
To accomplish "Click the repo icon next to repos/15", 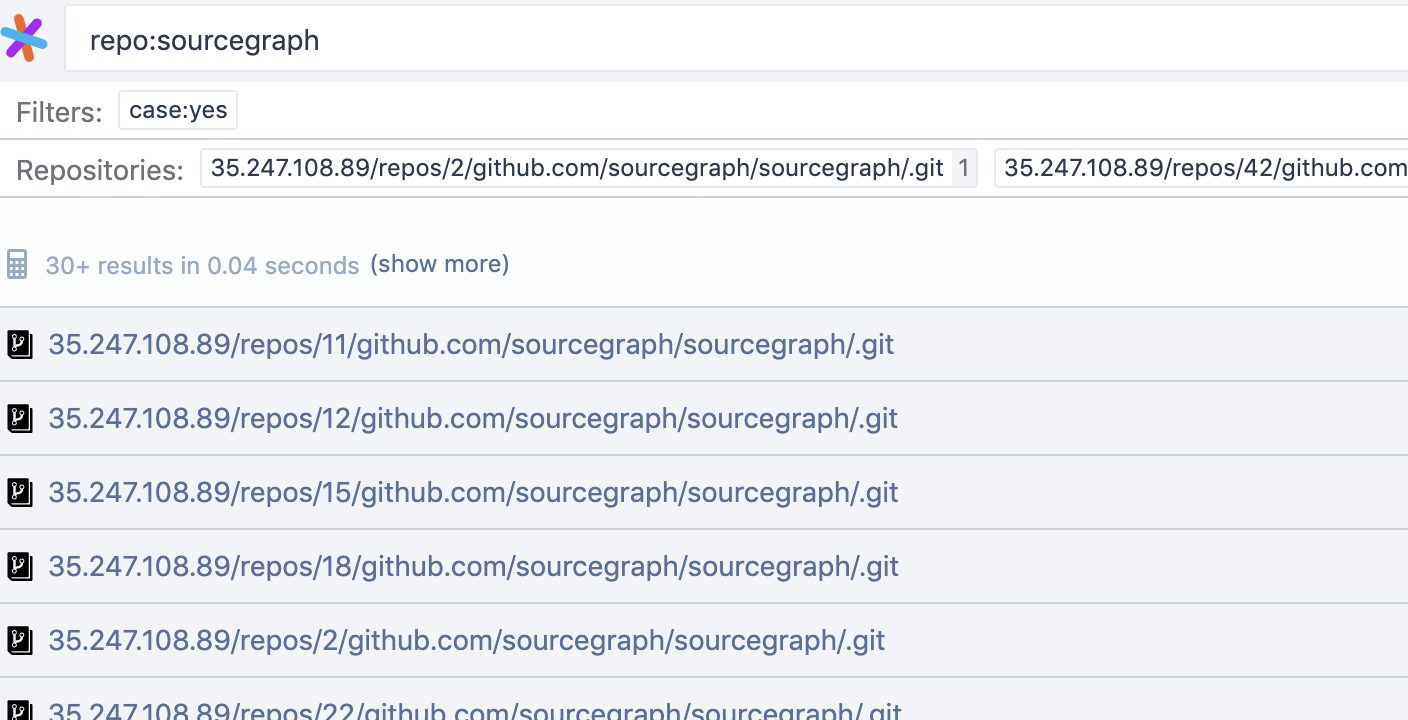I will pos(20,493).
